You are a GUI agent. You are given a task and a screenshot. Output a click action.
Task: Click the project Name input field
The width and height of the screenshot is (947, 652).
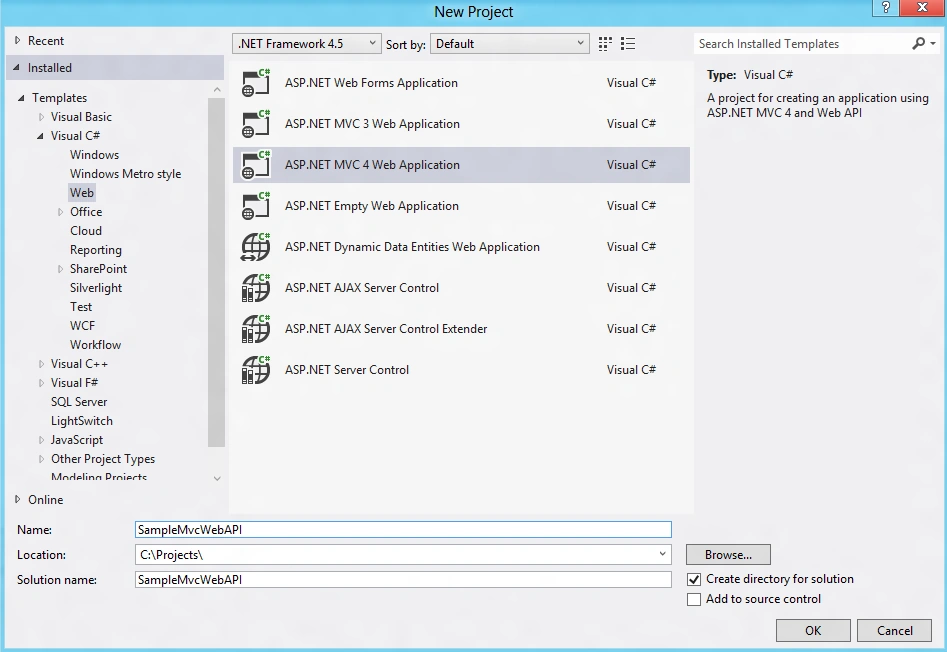(403, 529)
